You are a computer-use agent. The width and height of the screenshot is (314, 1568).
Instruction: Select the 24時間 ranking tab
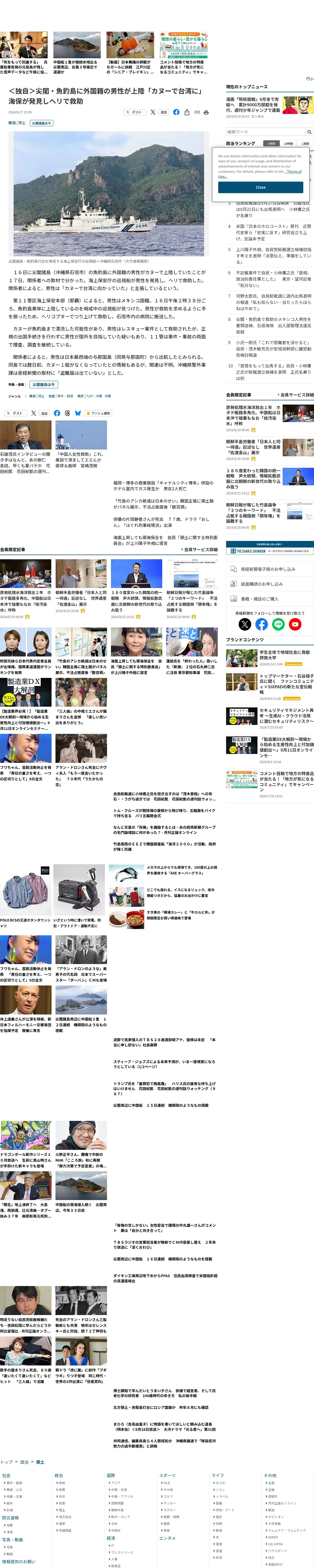[x=288, y=144]
